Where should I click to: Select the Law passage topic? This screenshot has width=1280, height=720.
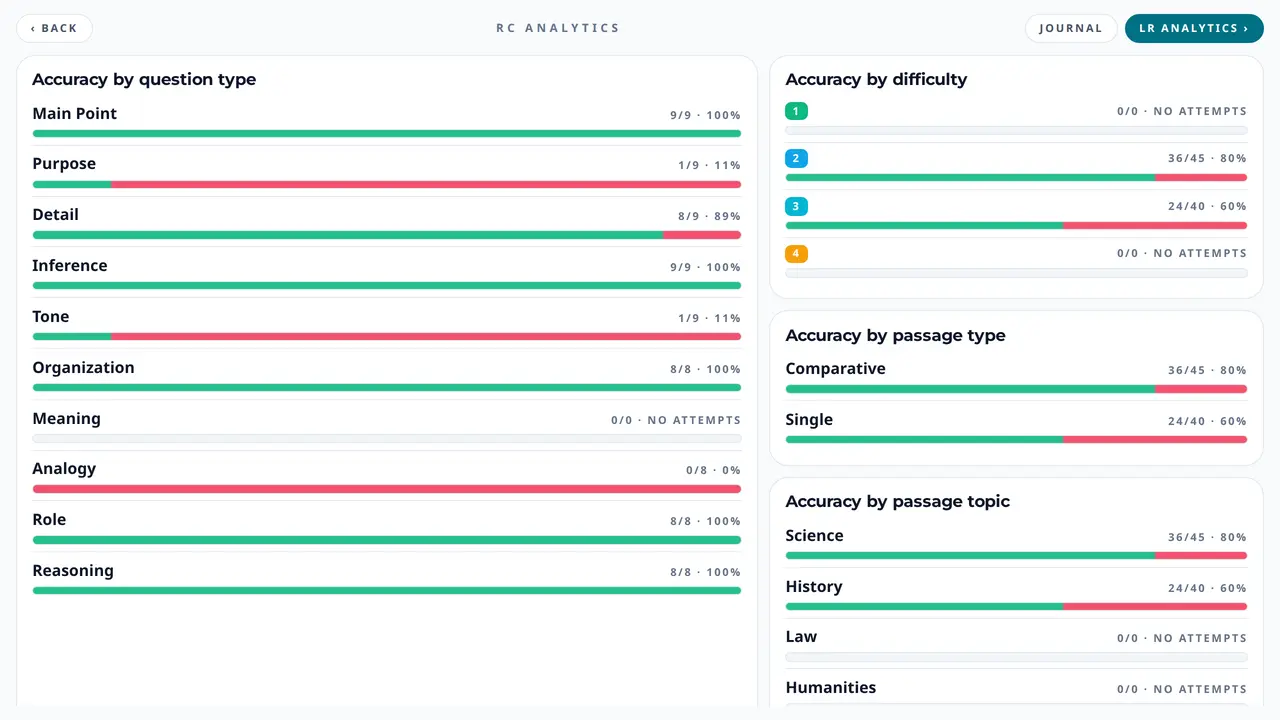pyautogui.click(x=801, y=637)
